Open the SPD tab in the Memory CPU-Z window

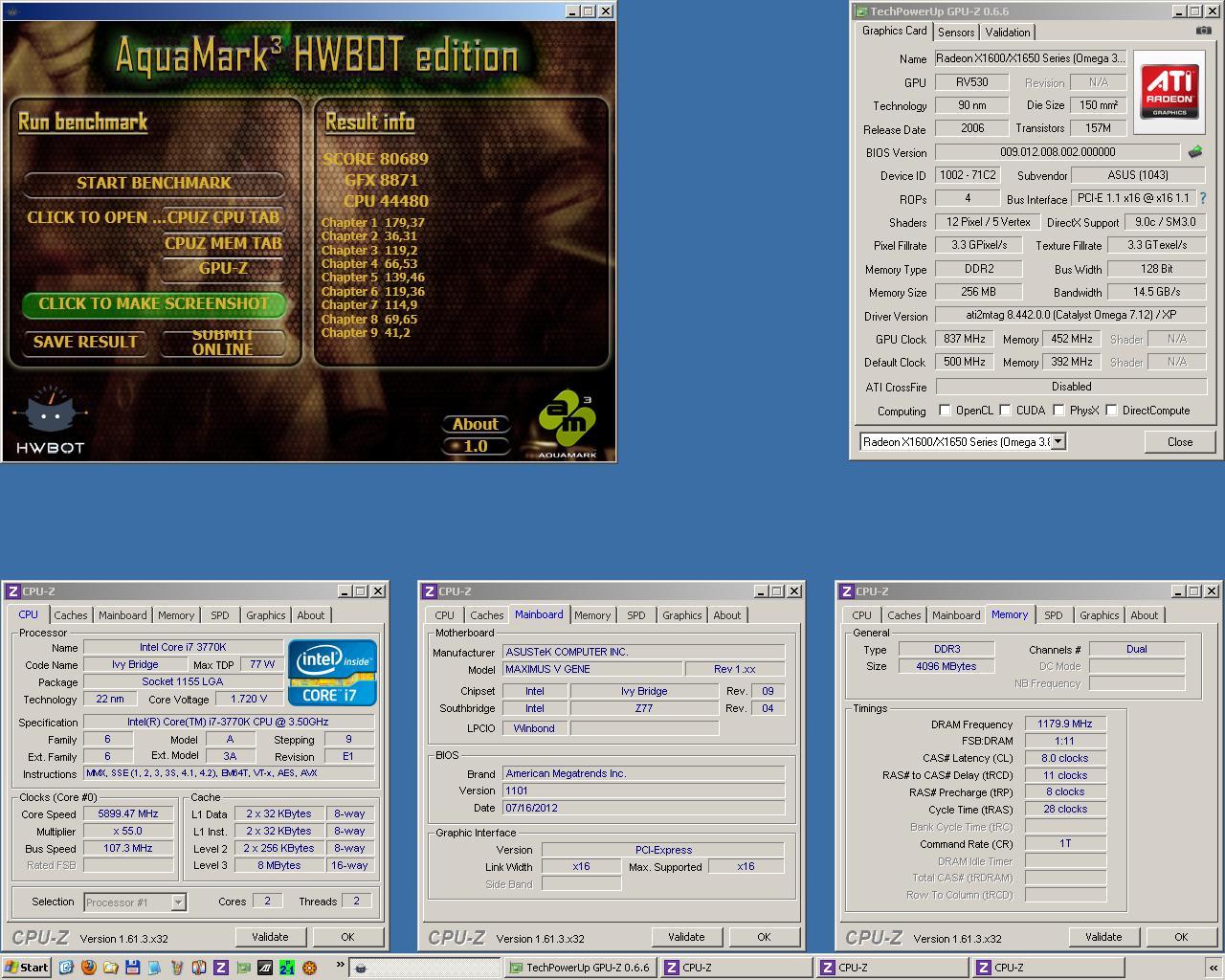tap(1054, 615)
